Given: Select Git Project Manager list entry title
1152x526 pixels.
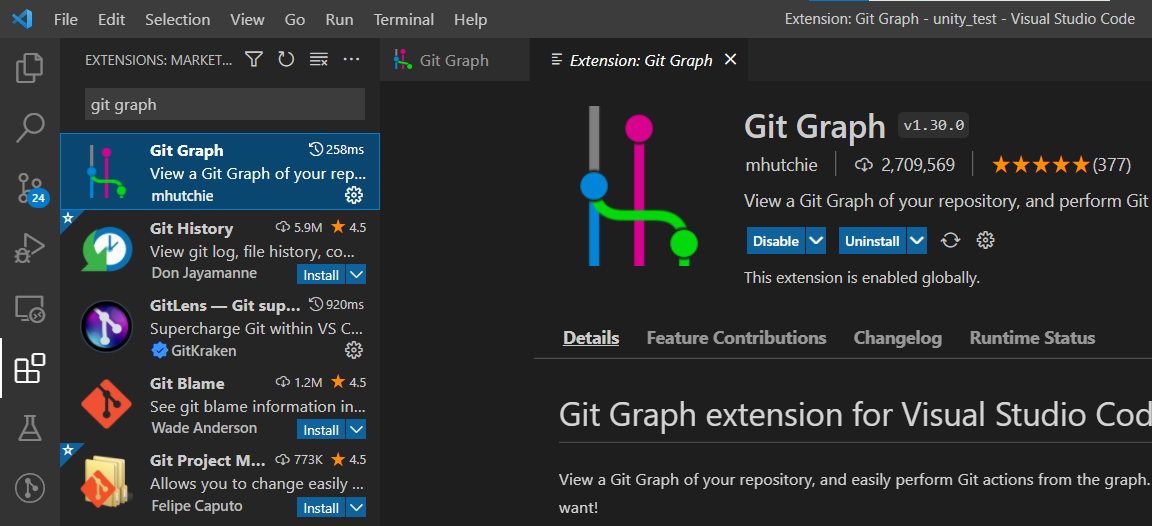Looking at the screenshot, I should pos(208,461).
